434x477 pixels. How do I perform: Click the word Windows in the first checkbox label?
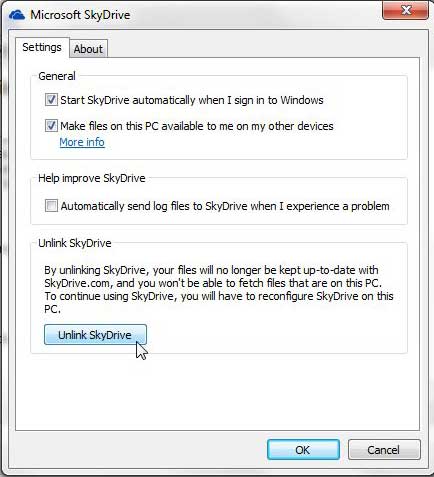click(302, 100)
